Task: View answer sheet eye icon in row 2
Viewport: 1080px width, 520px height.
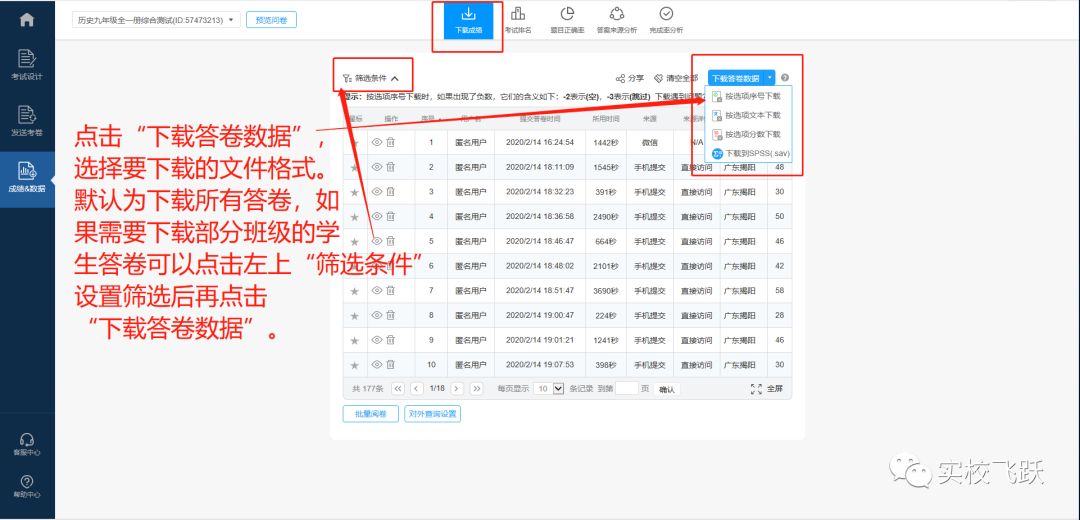Action: [x=377, y=167]
